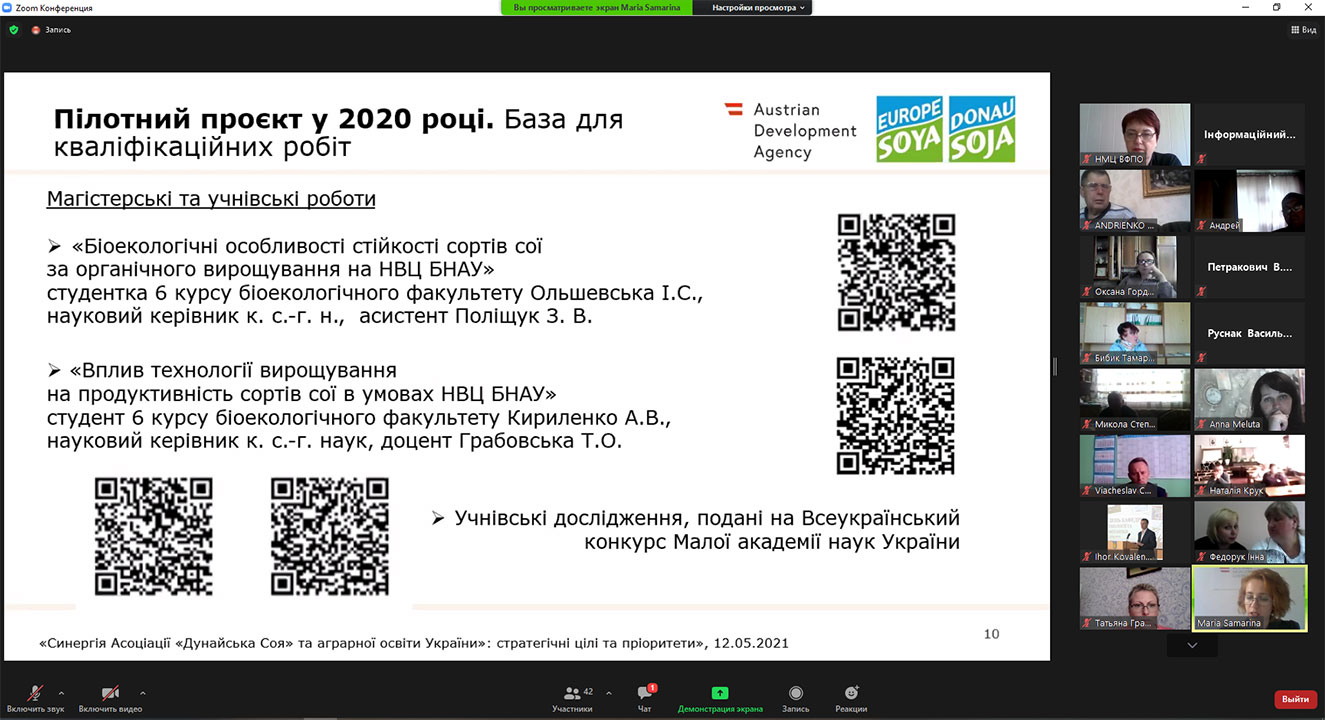This screenshot has height=720, width=1325.
Task: Select the Андрей participant video
Action: pos(1249,201)
